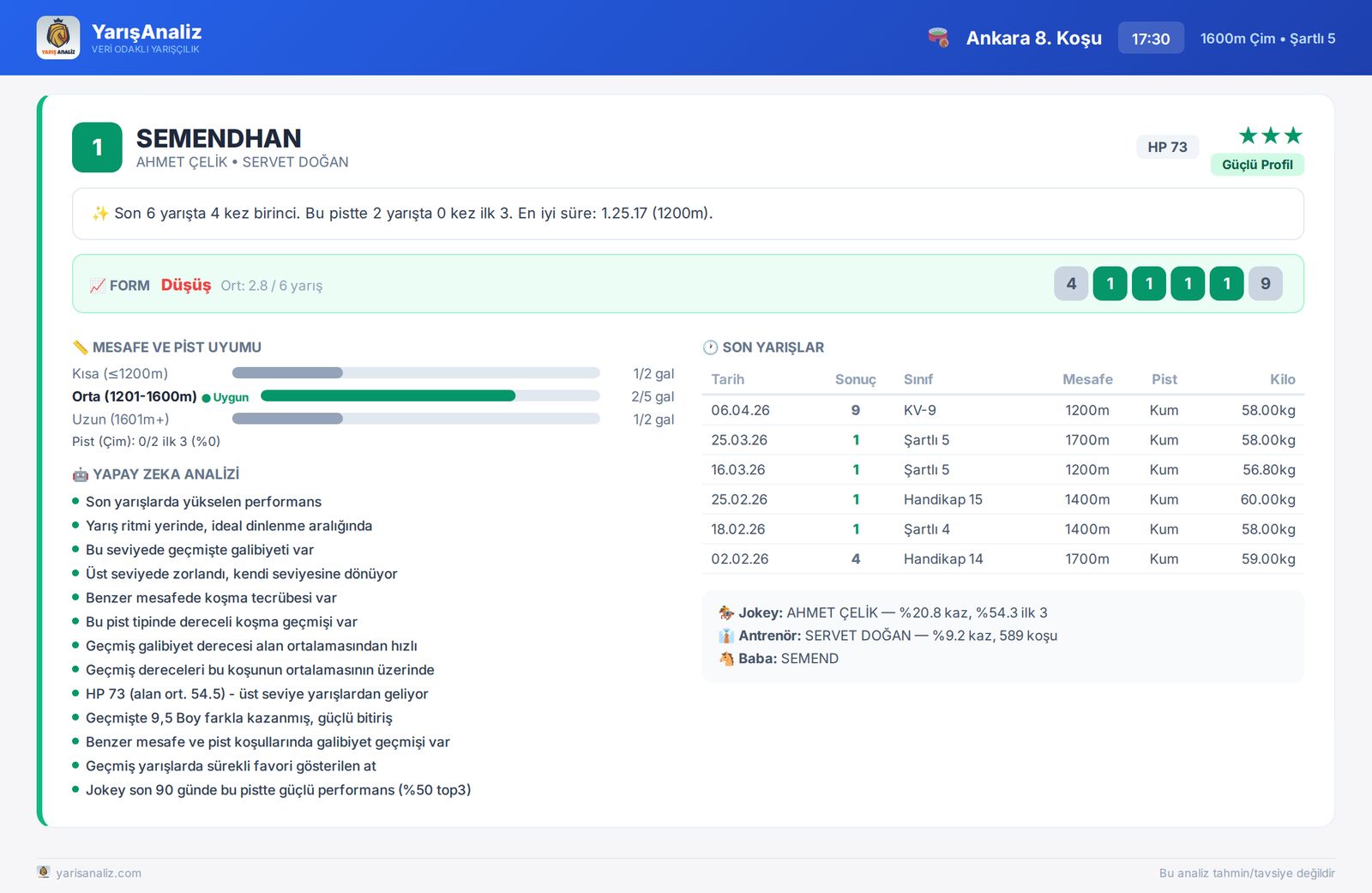Click the YarışAnaliz horse logo icon

58,38
